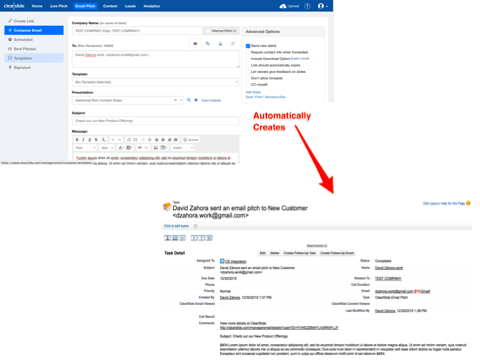Click the contact search magnifier icon
The height and width of the screenshot is (360, 480).
[208, 44]
